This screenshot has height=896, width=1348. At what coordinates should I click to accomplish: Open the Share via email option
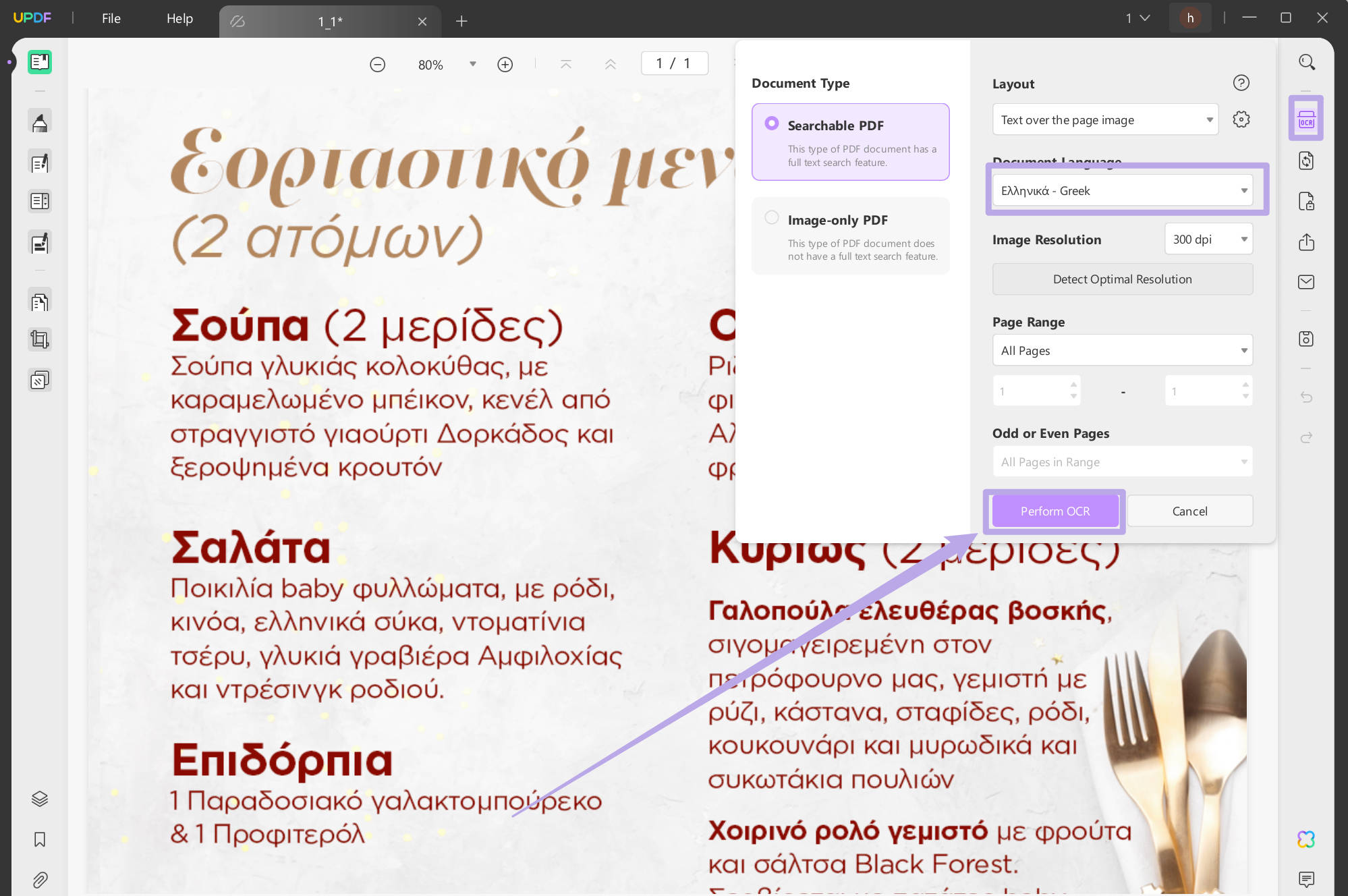(1307, 281)
